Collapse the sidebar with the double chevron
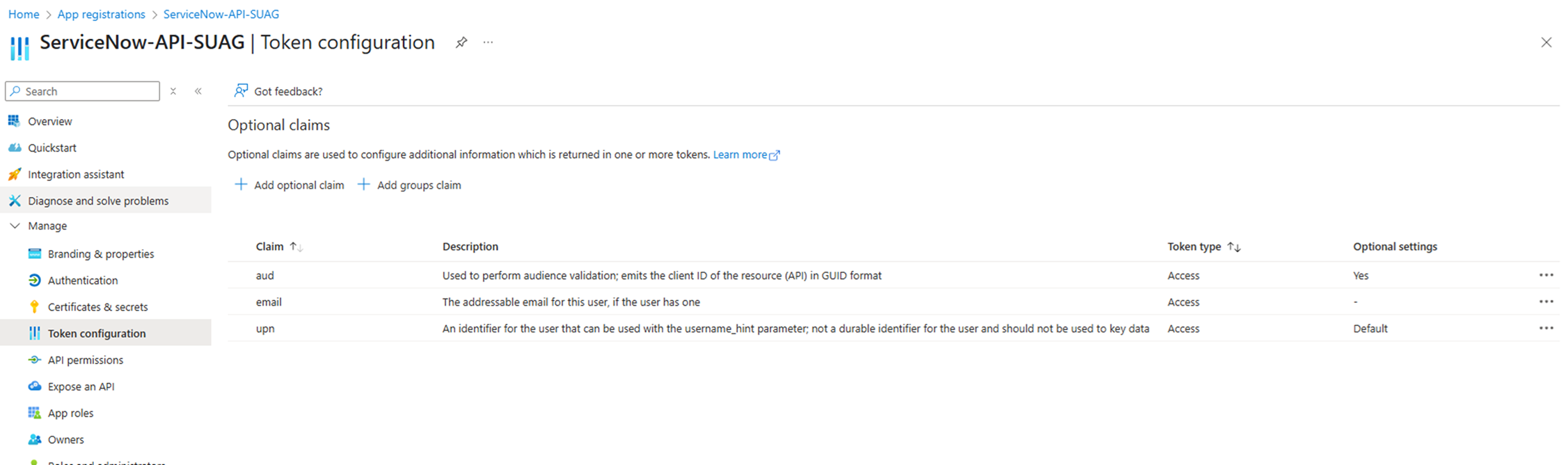 (x=198, y=90)
